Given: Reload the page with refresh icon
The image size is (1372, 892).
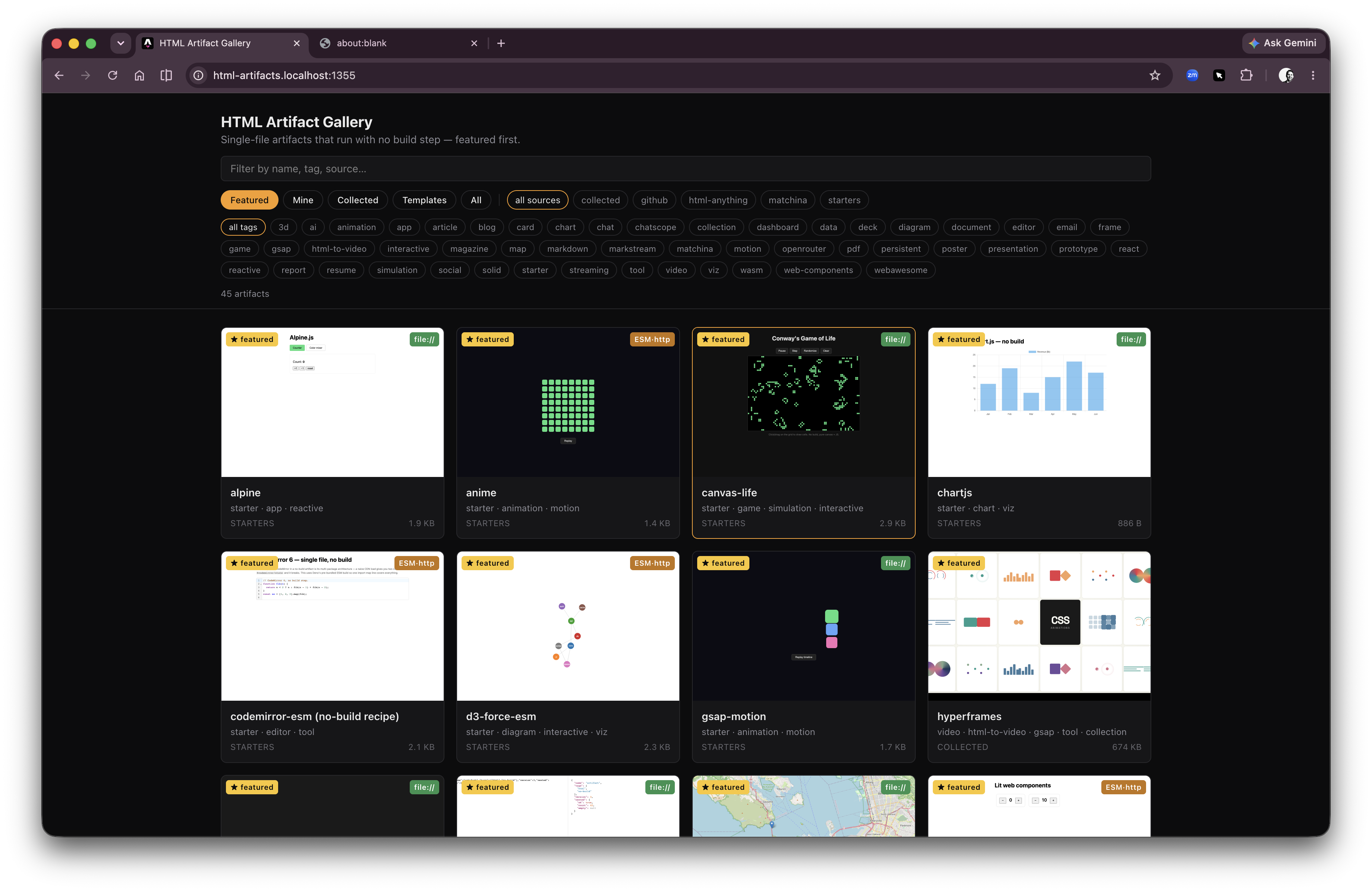Looking at the screenshot, I should [x=113, y=76].
